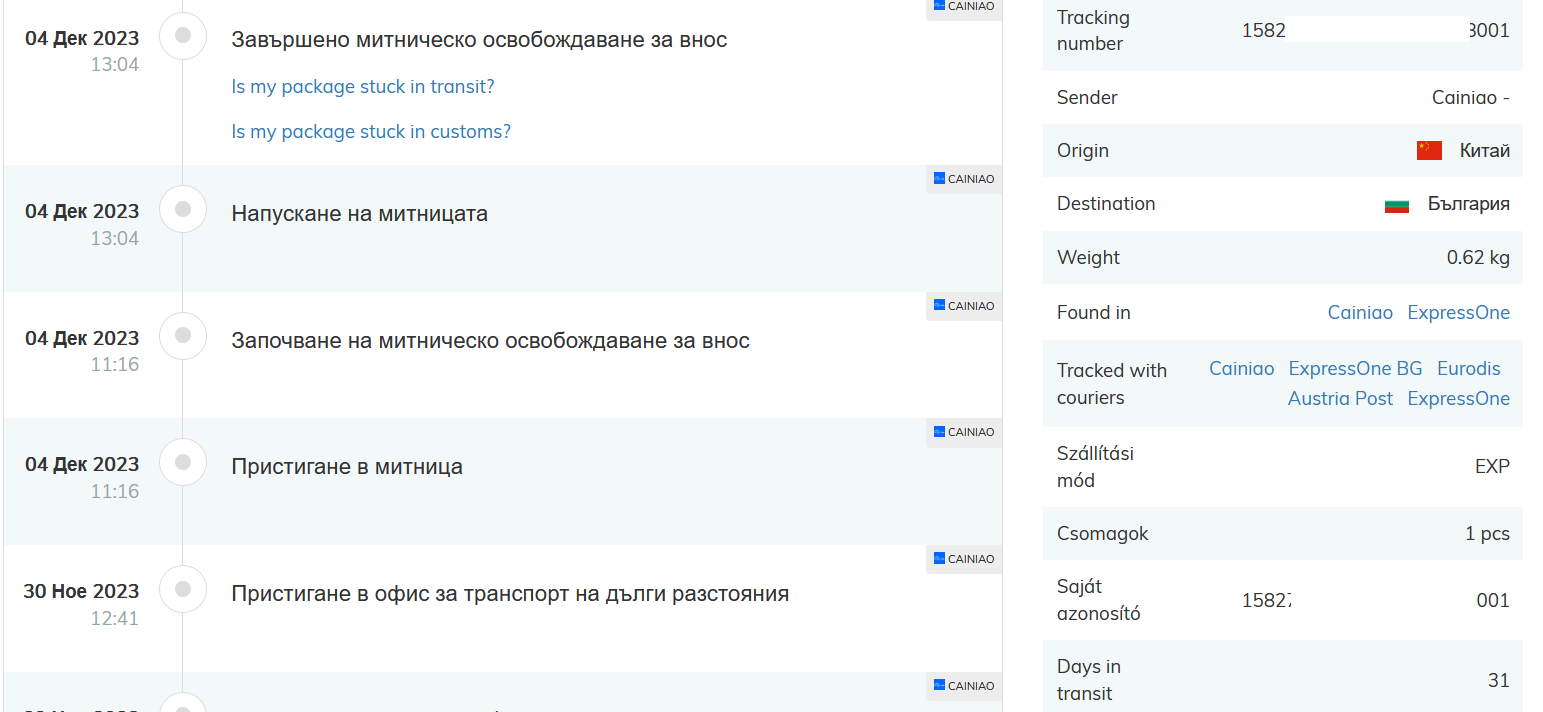Click Cainiao badge on 'Започване на митническо освобождаване' row
Screen dimensions: 1543x712
pos(964,306)
